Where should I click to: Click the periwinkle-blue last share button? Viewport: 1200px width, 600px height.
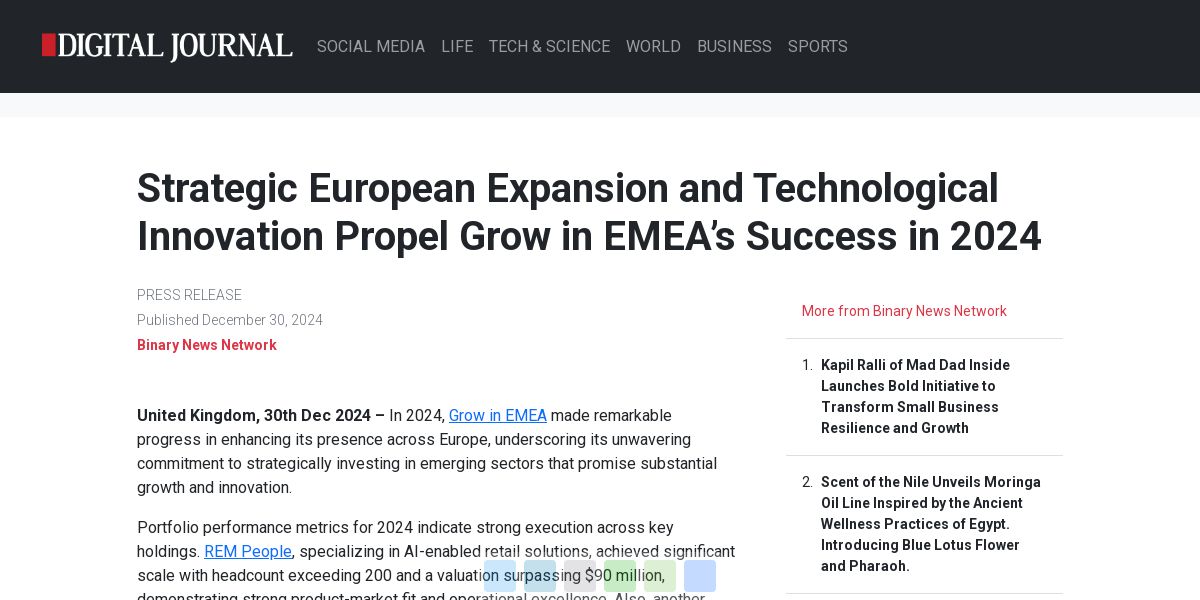pos(700,576)
